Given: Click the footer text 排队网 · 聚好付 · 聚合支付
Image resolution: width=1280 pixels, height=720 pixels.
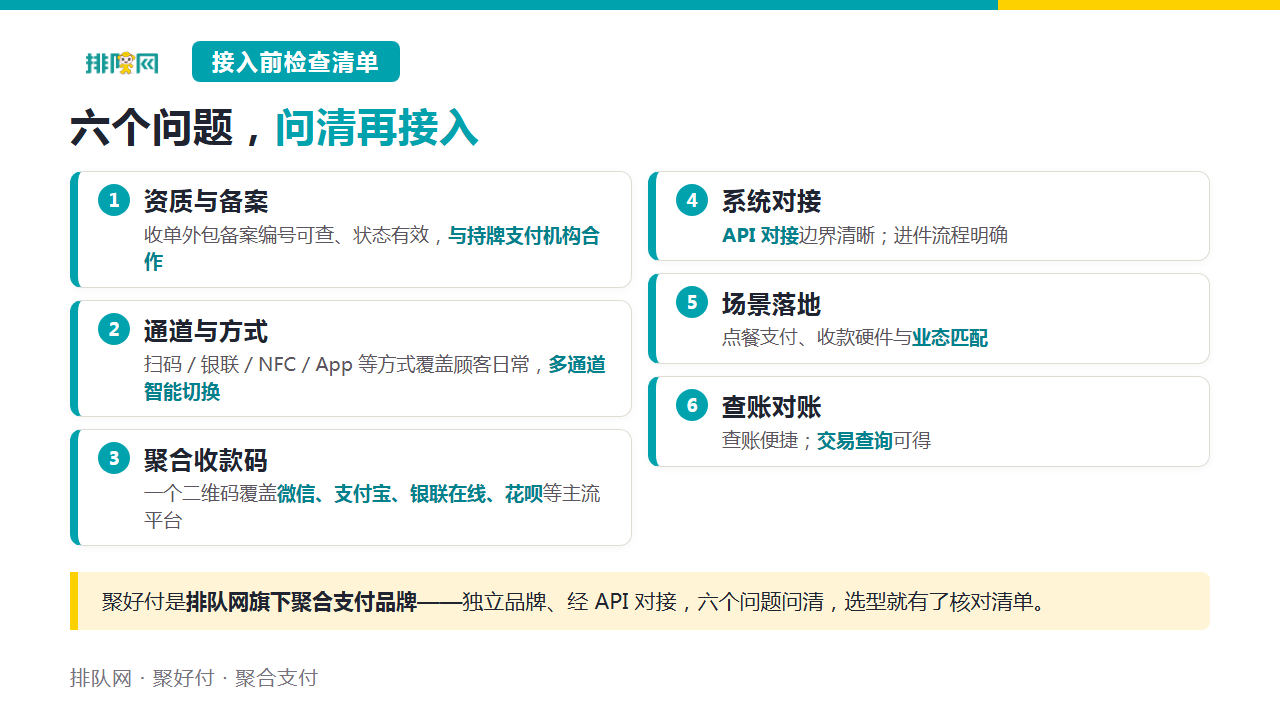Looking at the screenshot, I should tap(194, 678).
